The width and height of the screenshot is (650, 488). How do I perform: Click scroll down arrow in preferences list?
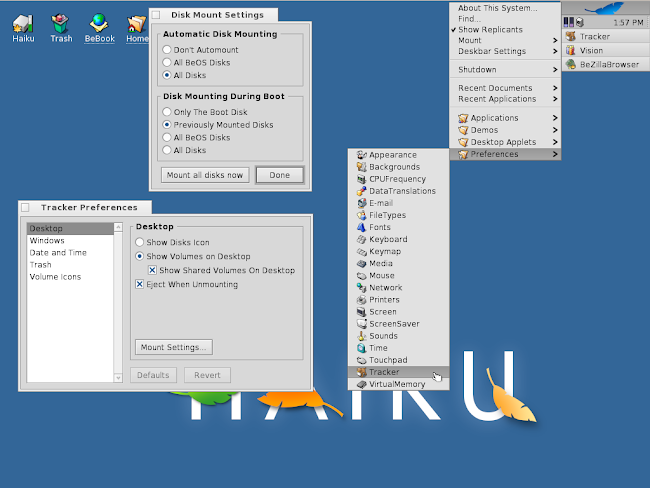118,378
